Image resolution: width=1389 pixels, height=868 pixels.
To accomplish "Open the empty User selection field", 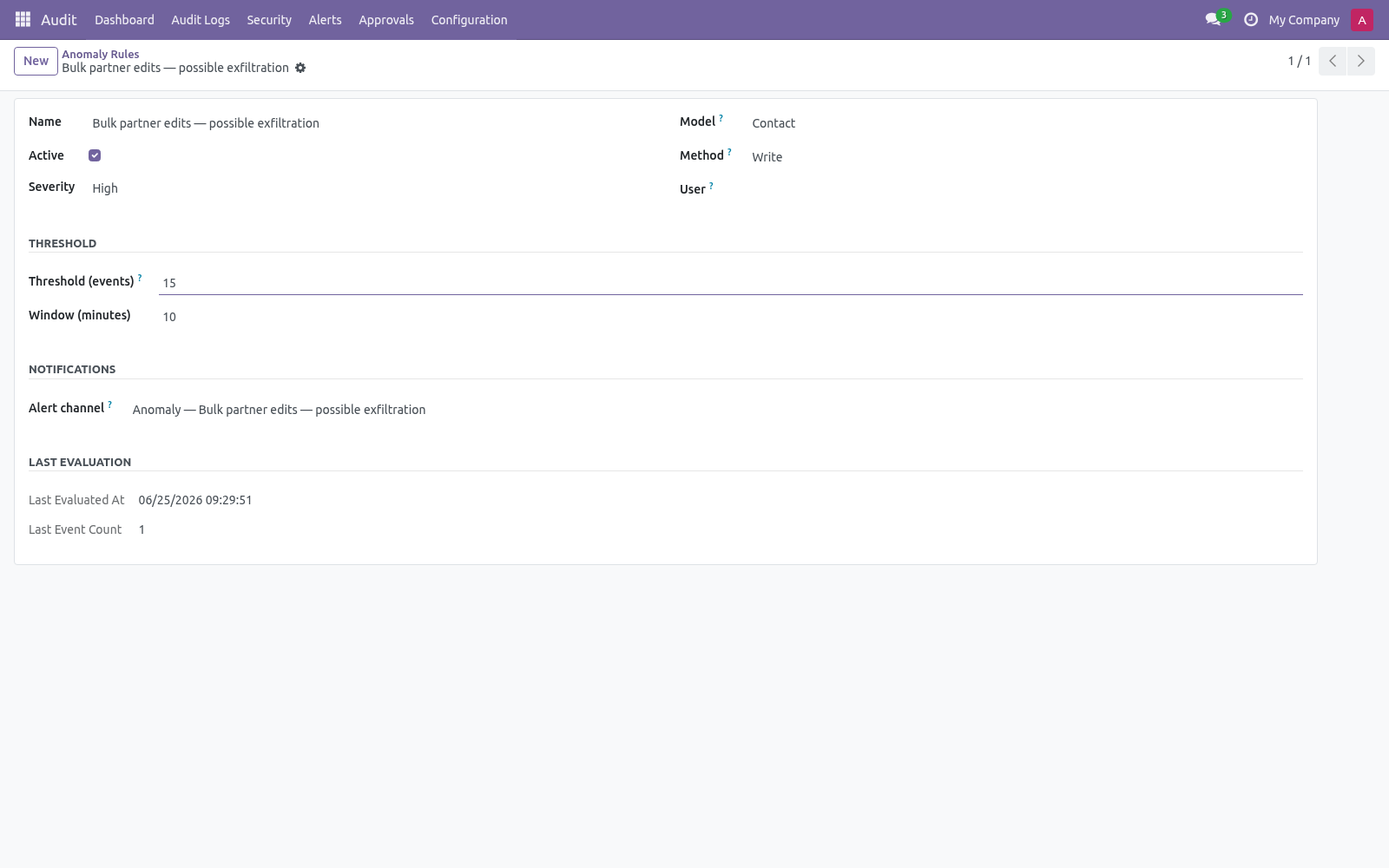I will [x=1027, y=191].
